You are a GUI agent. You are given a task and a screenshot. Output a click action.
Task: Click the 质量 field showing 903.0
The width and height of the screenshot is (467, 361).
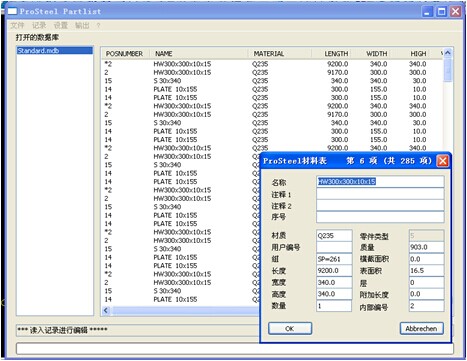[426, 247]
